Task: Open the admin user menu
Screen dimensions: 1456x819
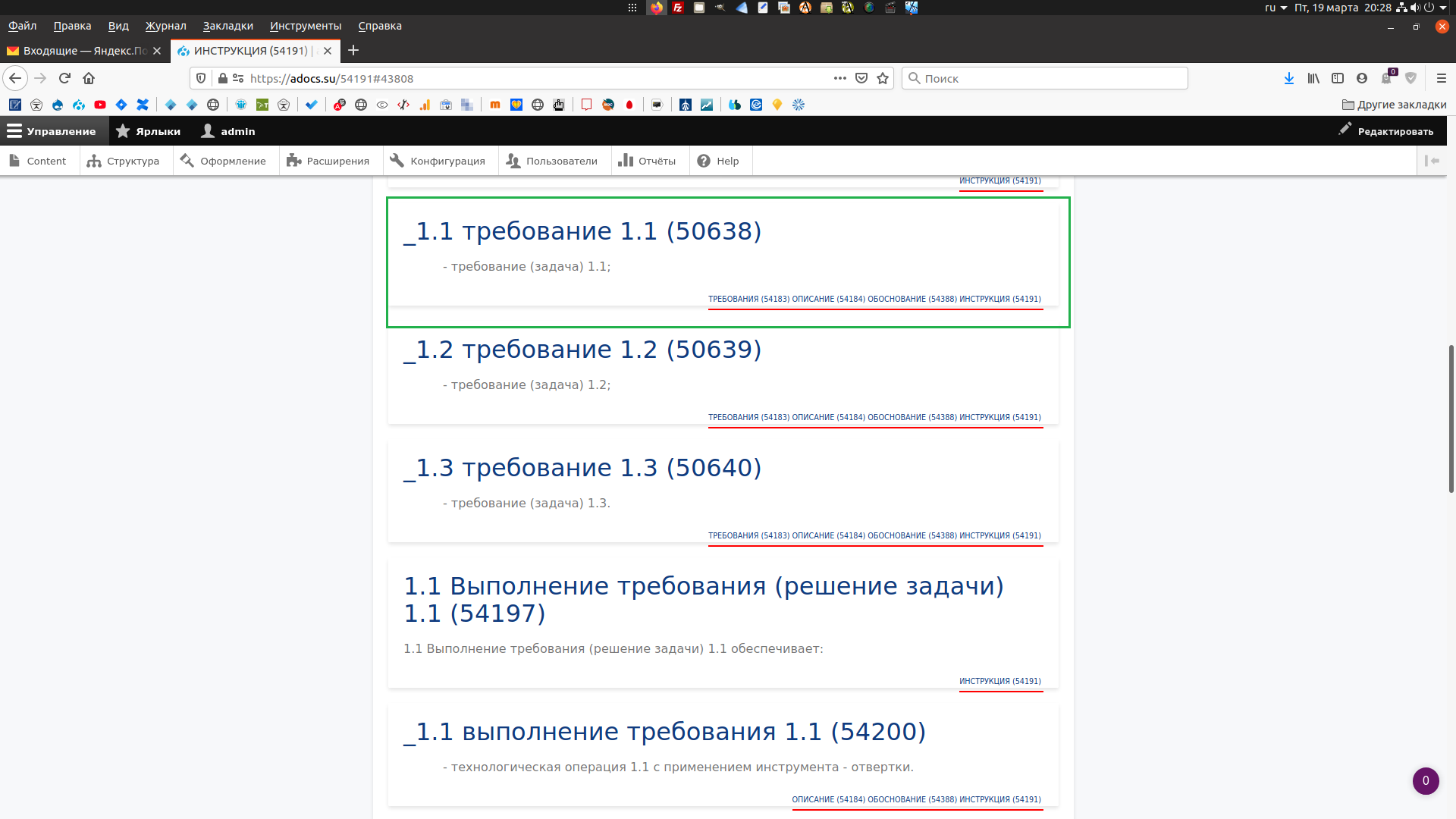Action: tap(228, 131)
